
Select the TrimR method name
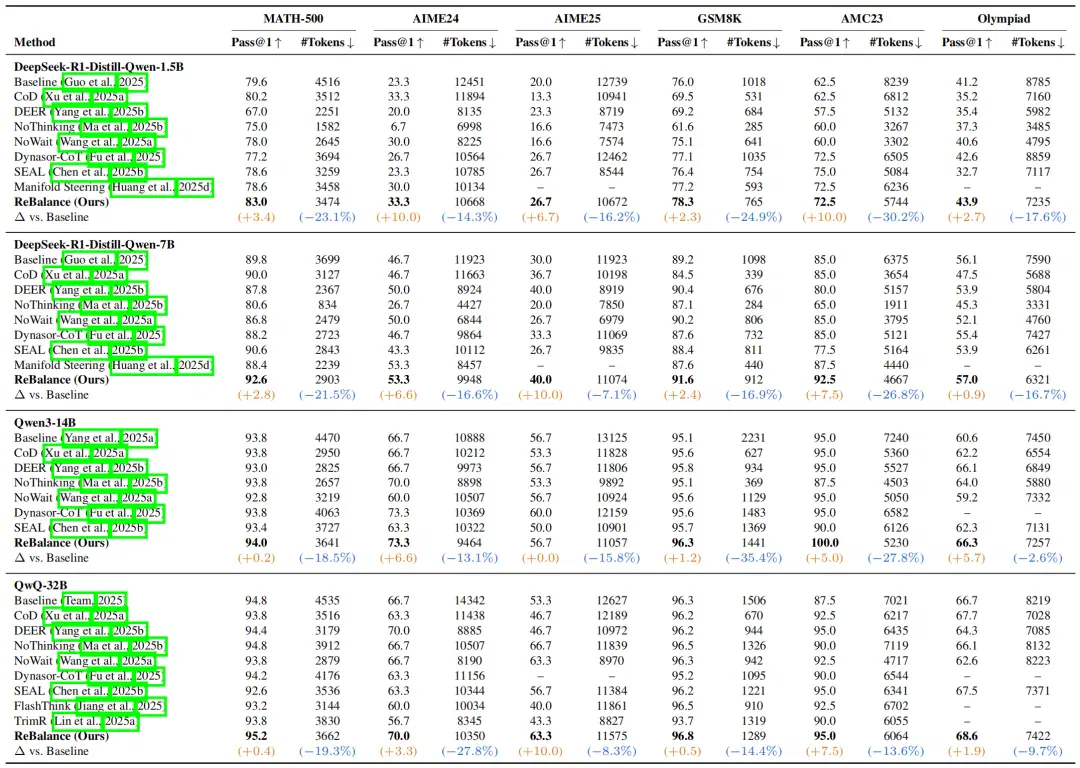click(32, 721)
